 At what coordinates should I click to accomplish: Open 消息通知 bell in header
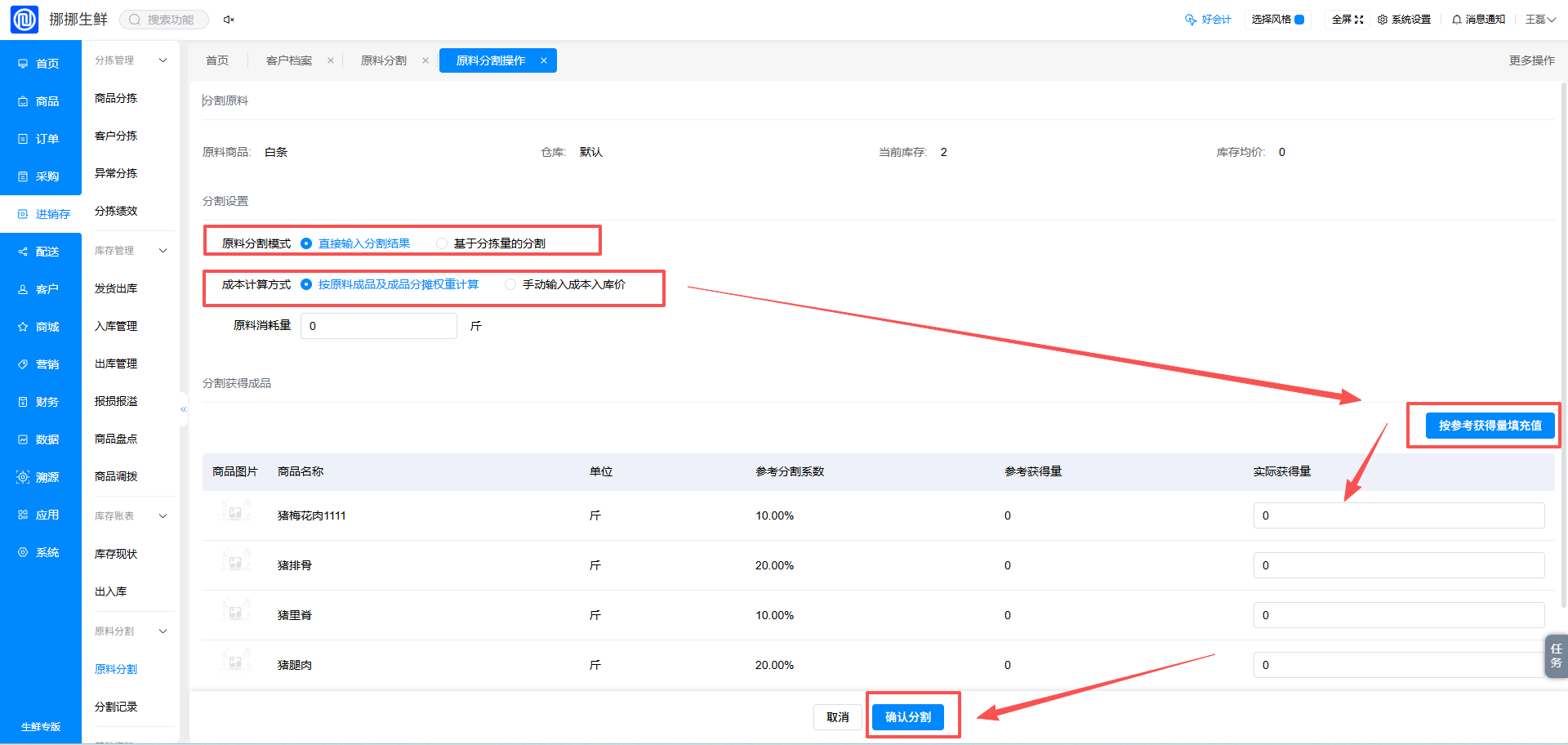[1478, 20]
